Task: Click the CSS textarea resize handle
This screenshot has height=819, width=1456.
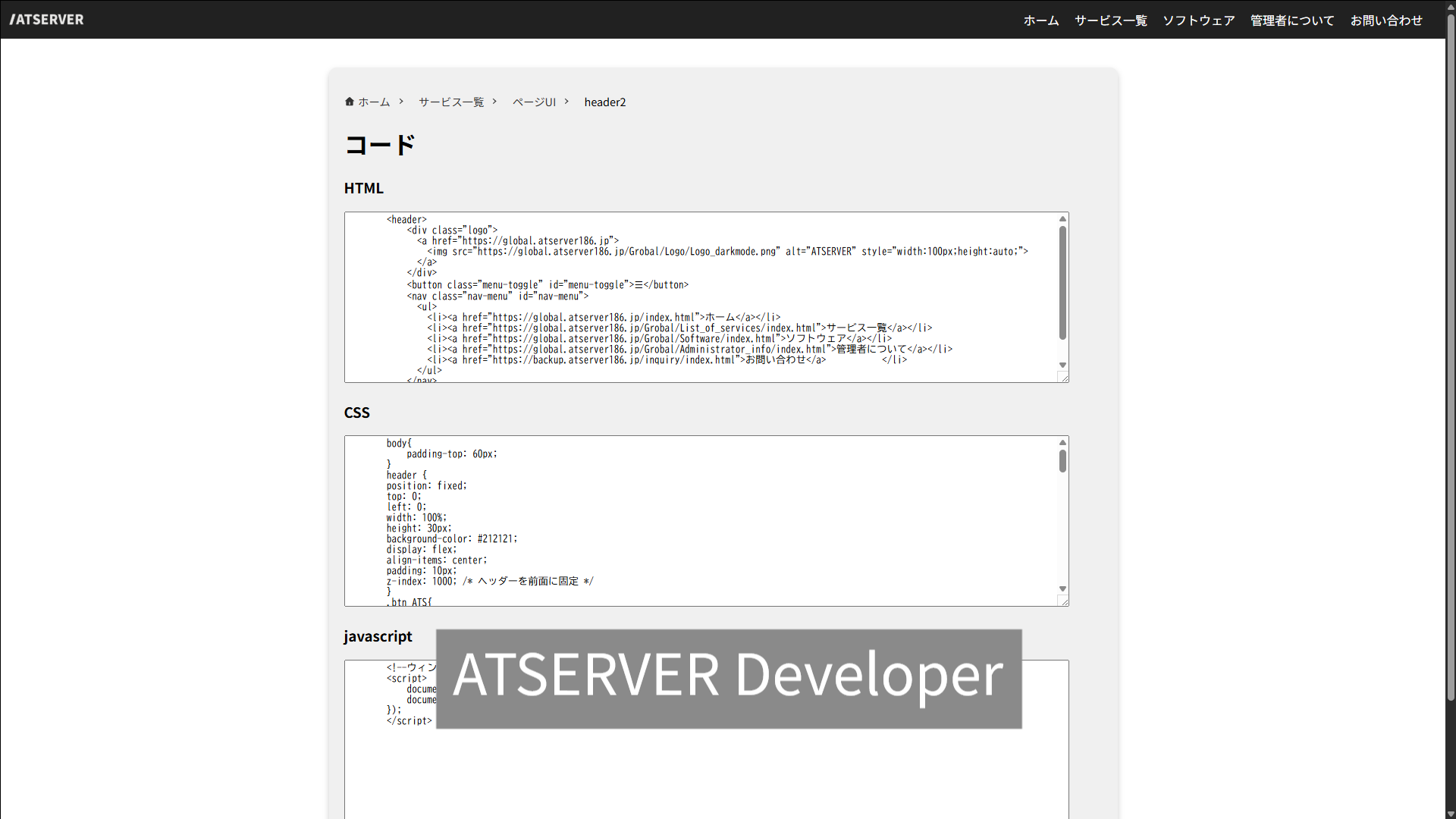Action: 1063,601
